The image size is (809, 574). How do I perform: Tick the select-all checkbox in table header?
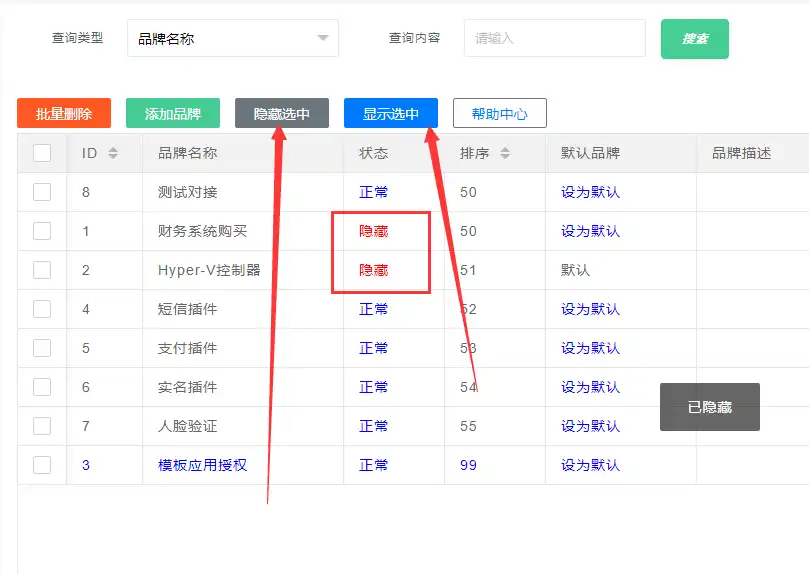coord(42,153)
